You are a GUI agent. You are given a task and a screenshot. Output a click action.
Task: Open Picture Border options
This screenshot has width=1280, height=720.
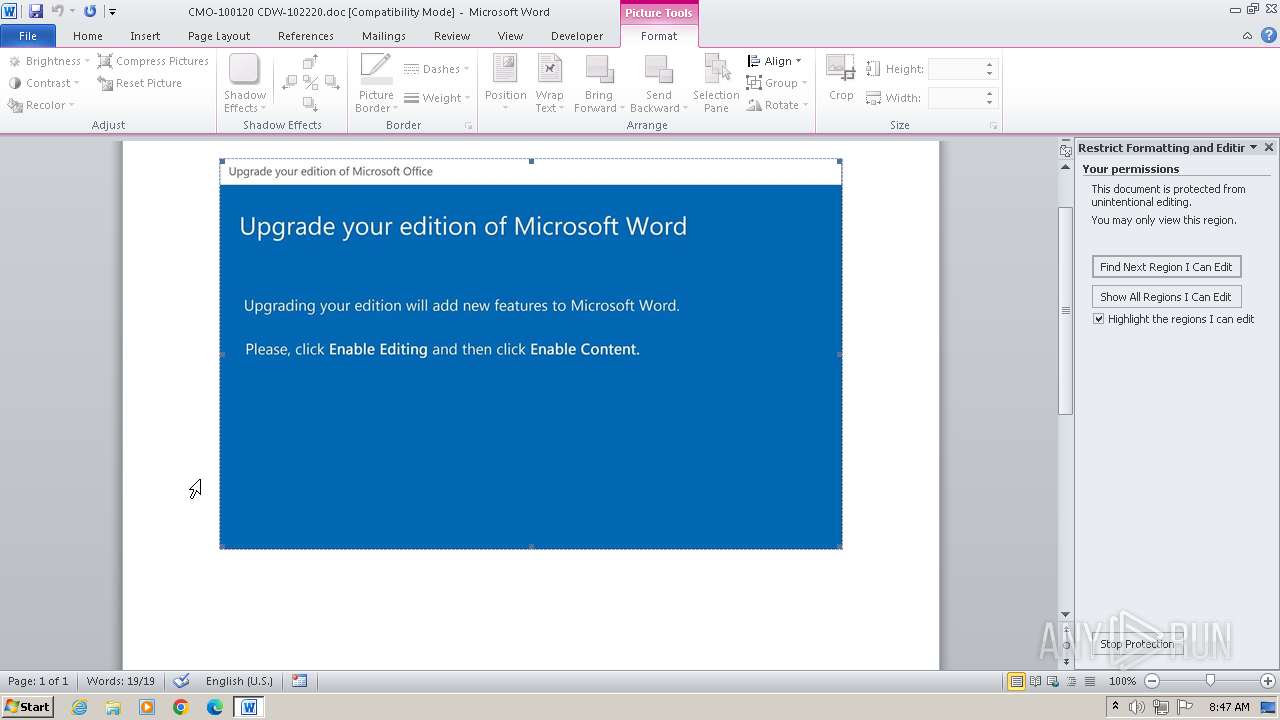tap(376, 84)
